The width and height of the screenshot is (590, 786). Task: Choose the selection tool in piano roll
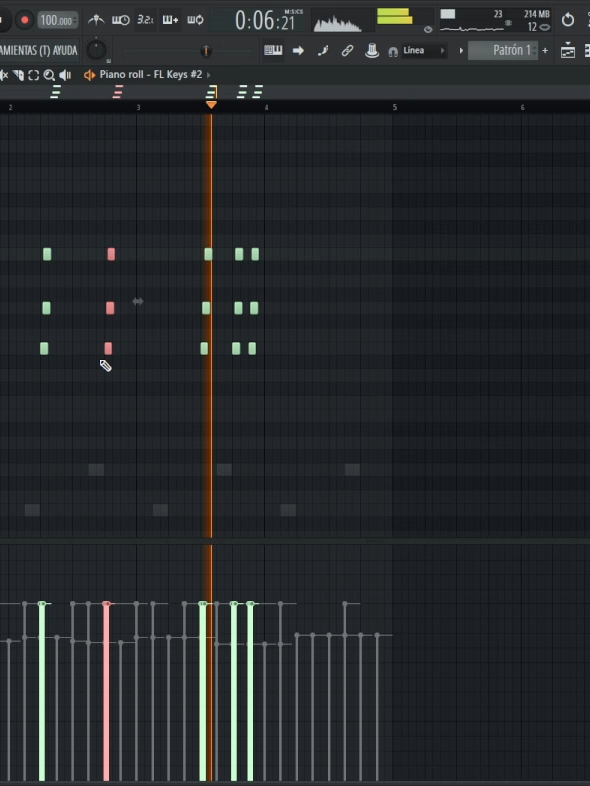pyautogui.click(x=34, y=75)
